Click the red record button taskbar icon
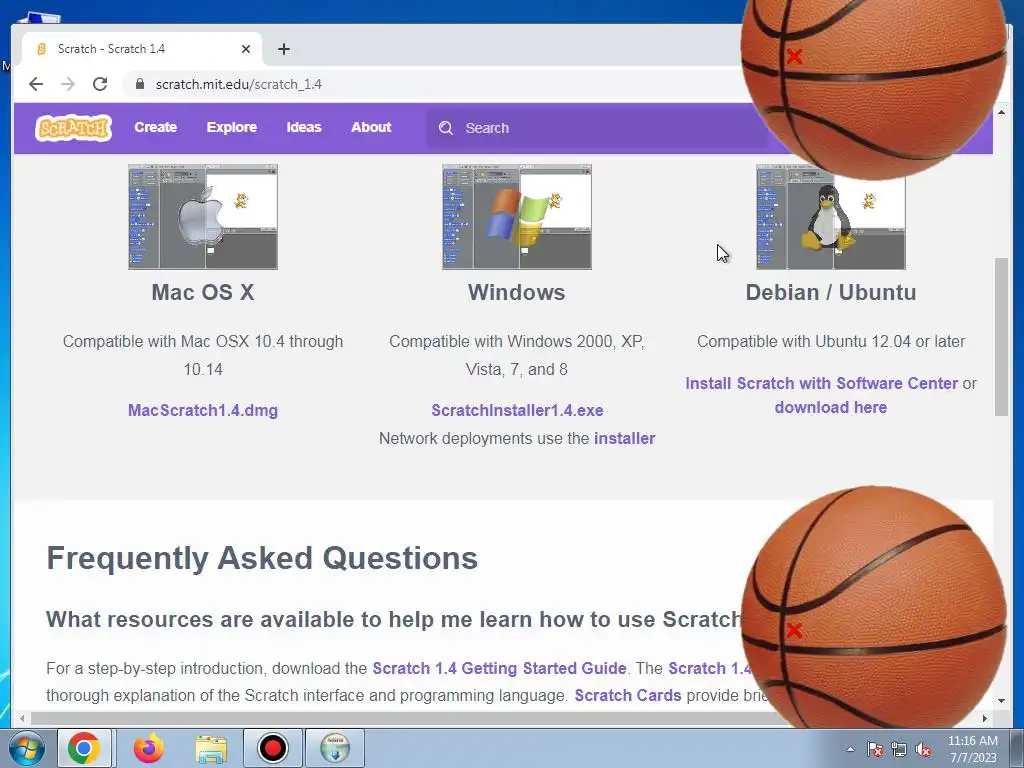Viewport: 1024px width, 768px height. pos(272,748)
